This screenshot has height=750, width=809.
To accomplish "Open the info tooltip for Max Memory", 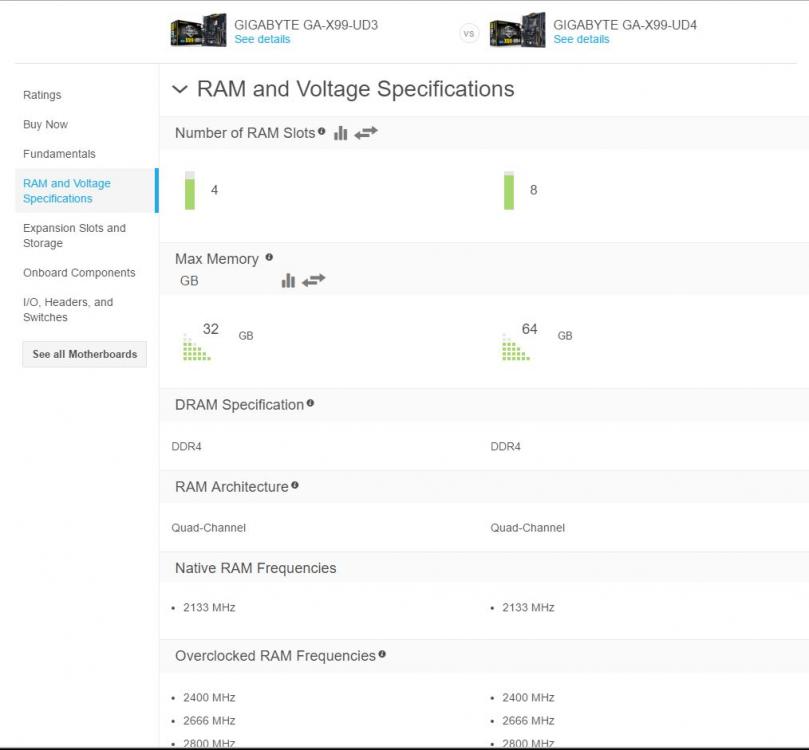I will 269,257.
